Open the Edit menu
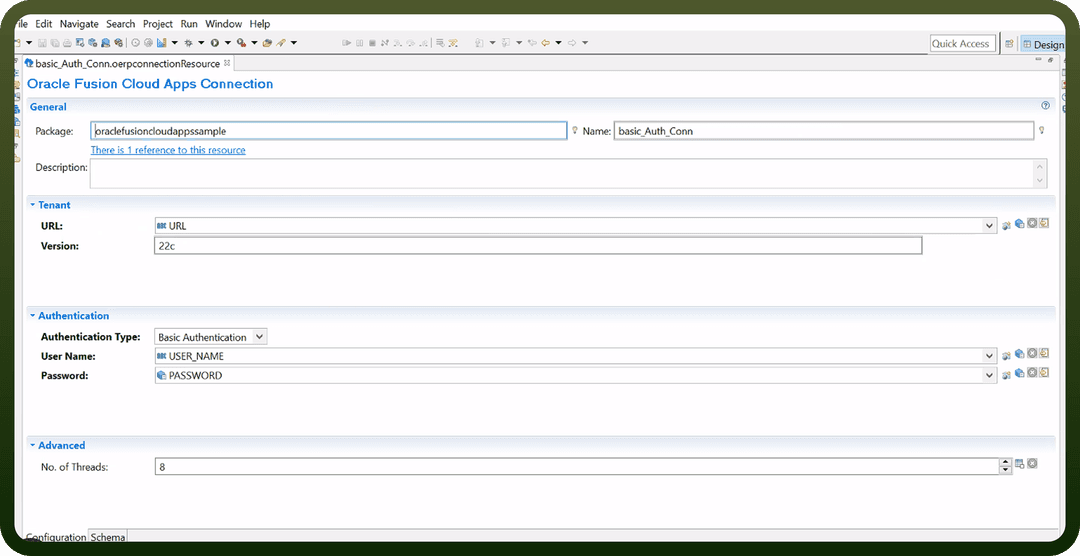Image resolution: width=1080 pixels, height=556 pixels. 43,23
